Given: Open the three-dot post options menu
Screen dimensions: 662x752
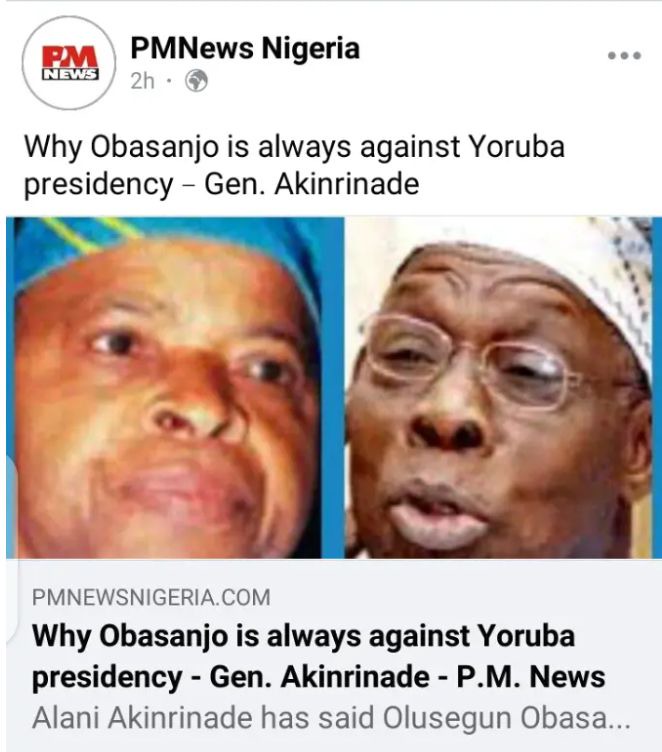Looking at the screenshot, I should click(624, 56).
